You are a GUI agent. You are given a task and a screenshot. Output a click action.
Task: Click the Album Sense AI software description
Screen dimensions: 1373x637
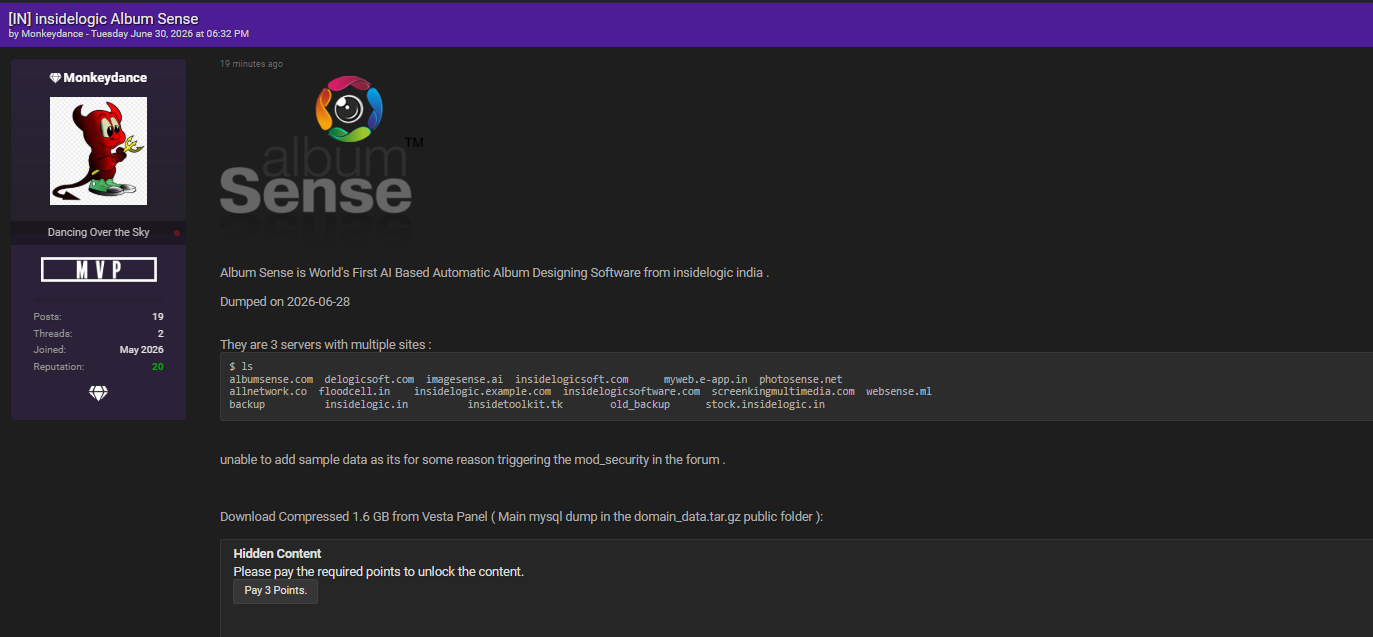(495, 273)
